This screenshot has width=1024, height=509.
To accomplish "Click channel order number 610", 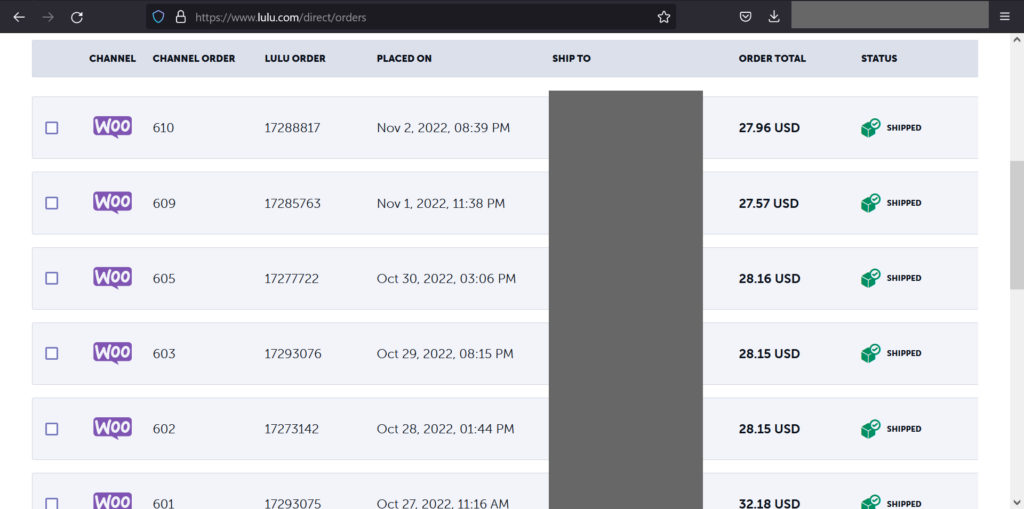I will (163, 128).
